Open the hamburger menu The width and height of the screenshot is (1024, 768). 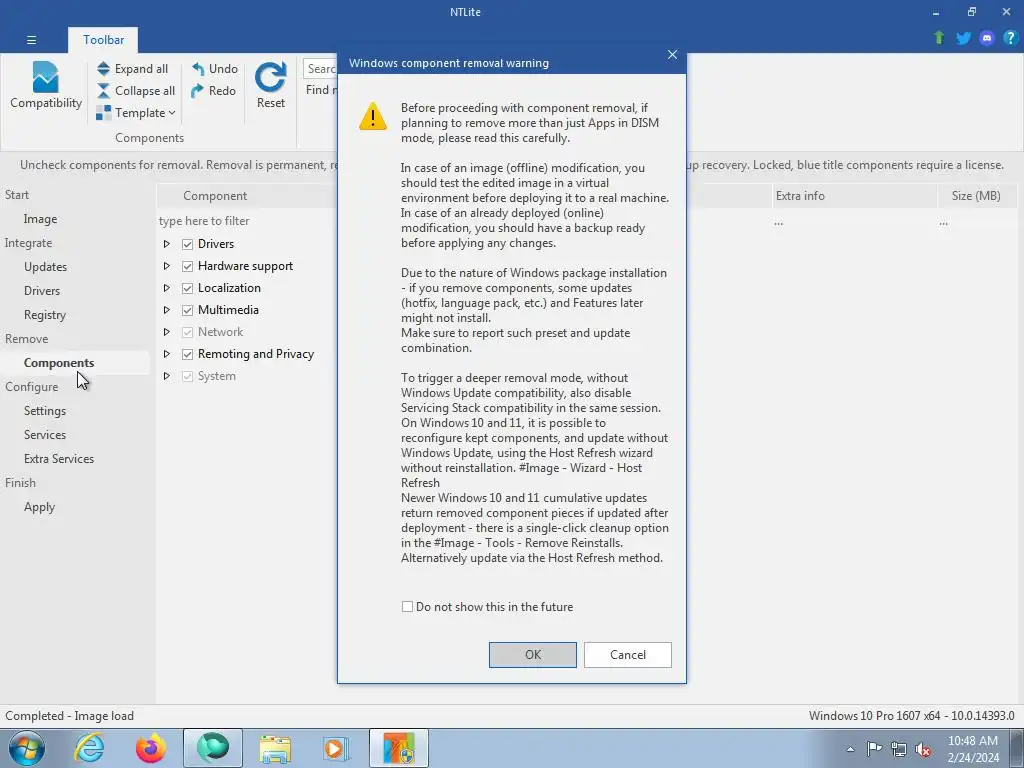(31, 40)
